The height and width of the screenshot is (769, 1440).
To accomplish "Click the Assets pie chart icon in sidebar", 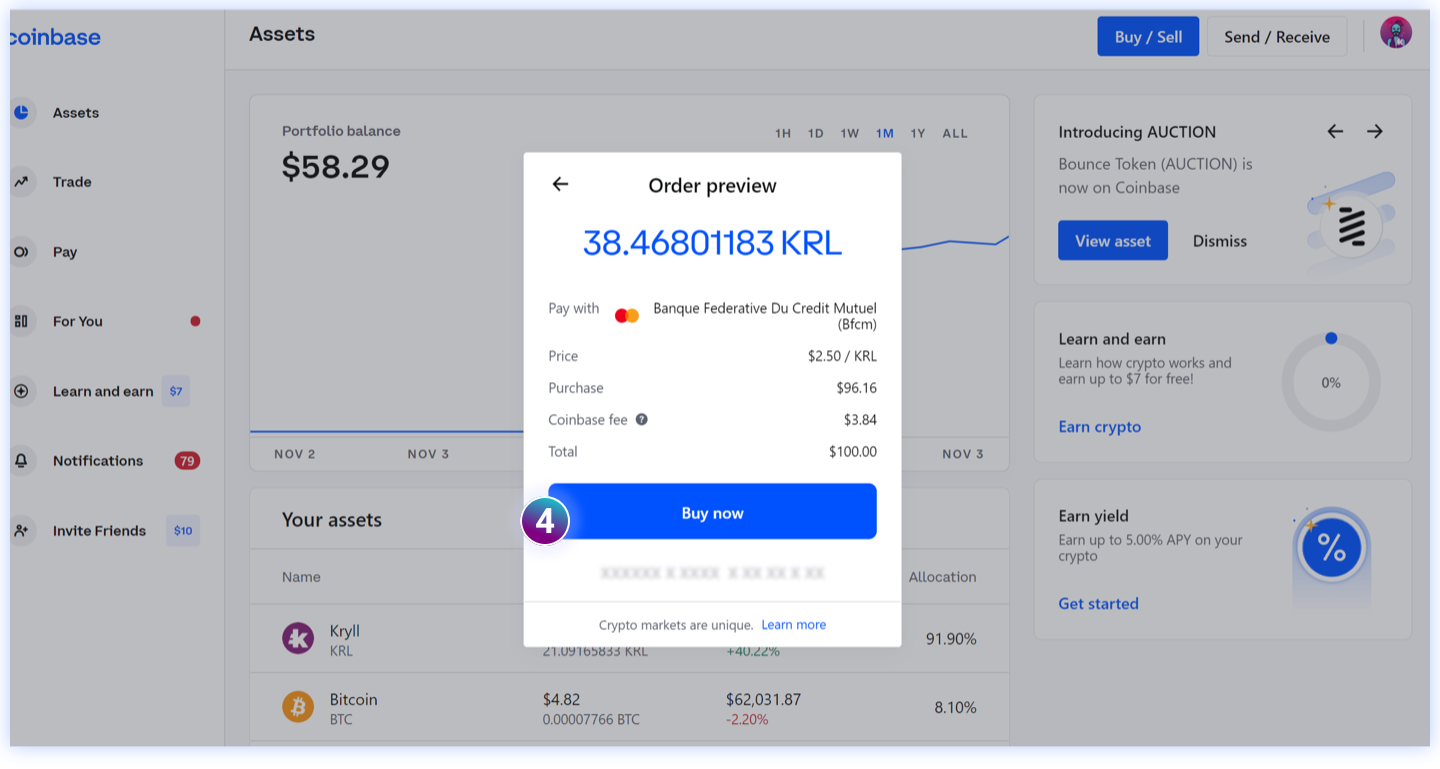I will 20,113.
